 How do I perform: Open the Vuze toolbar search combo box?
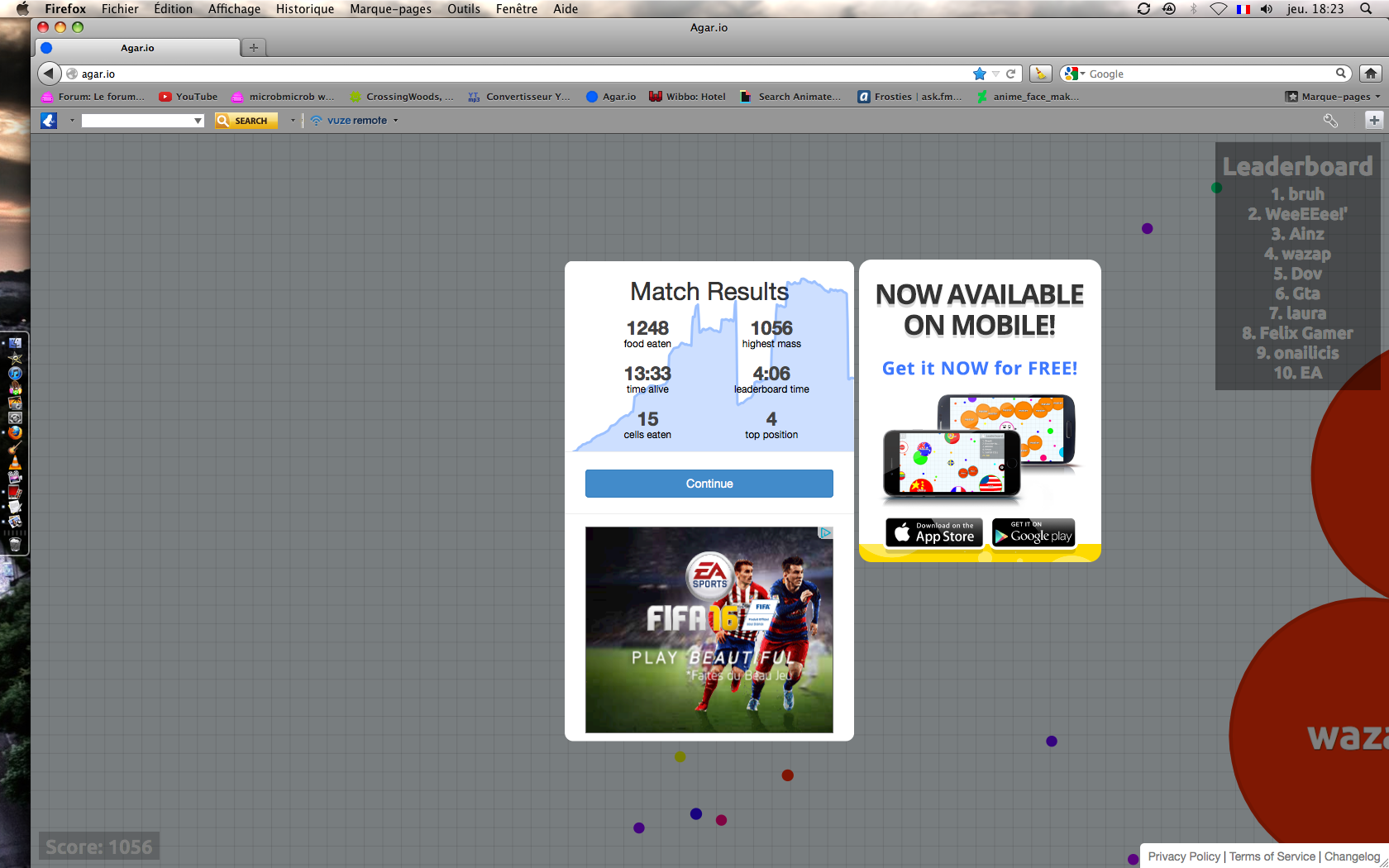(x=143, y=121)
